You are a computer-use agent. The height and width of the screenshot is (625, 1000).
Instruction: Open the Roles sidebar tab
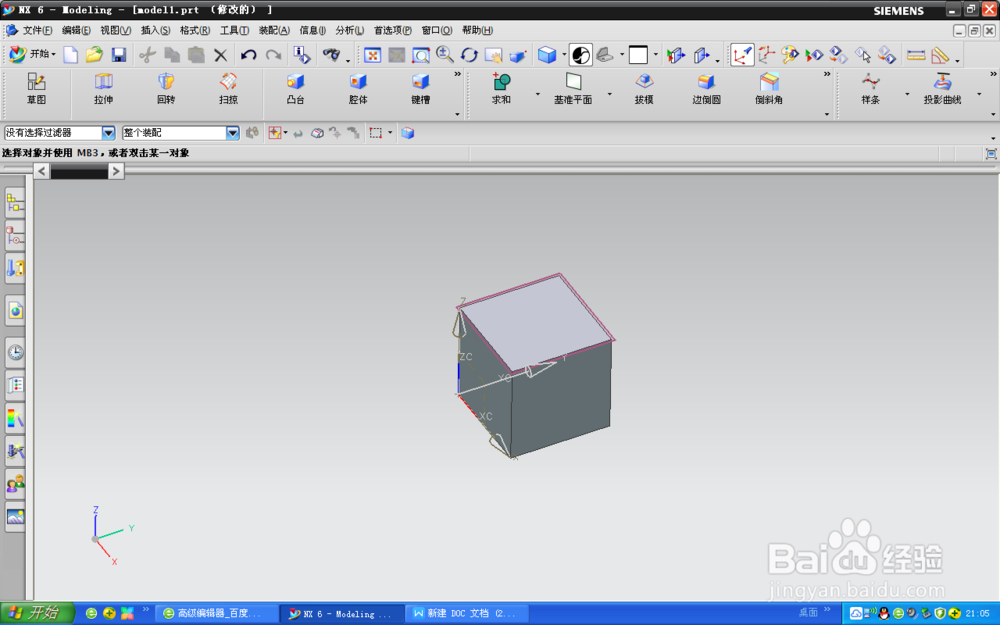[x=15, y=485]
